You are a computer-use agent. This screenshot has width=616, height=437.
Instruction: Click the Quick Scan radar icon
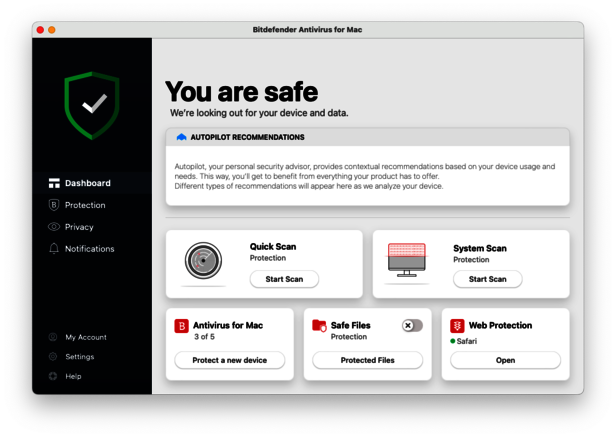click(x=203, y=261)
